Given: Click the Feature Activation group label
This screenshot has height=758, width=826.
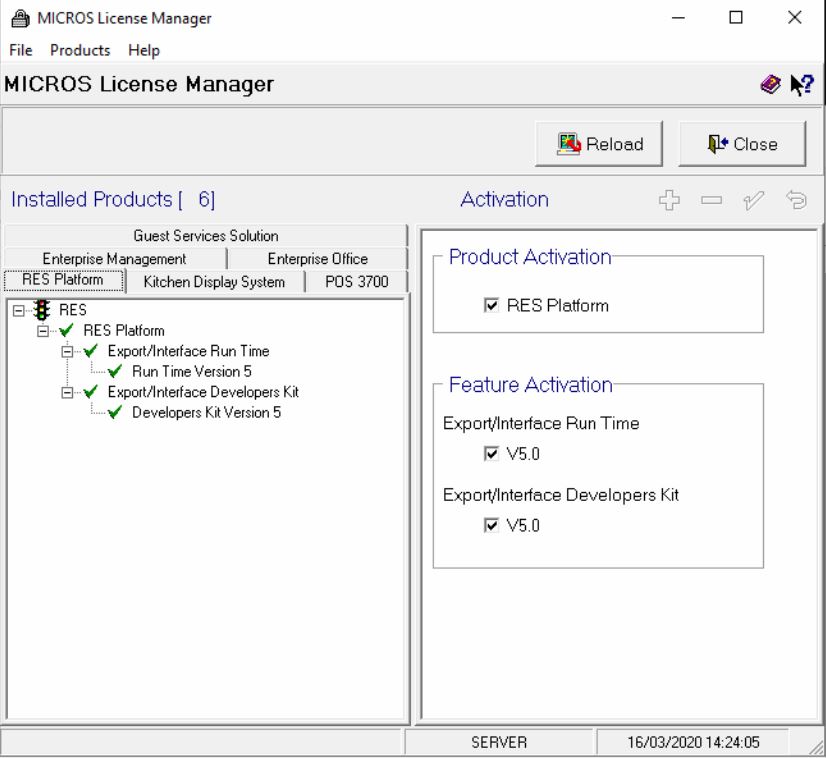Looking at the screenshot, I should click(x=530, y=385).
